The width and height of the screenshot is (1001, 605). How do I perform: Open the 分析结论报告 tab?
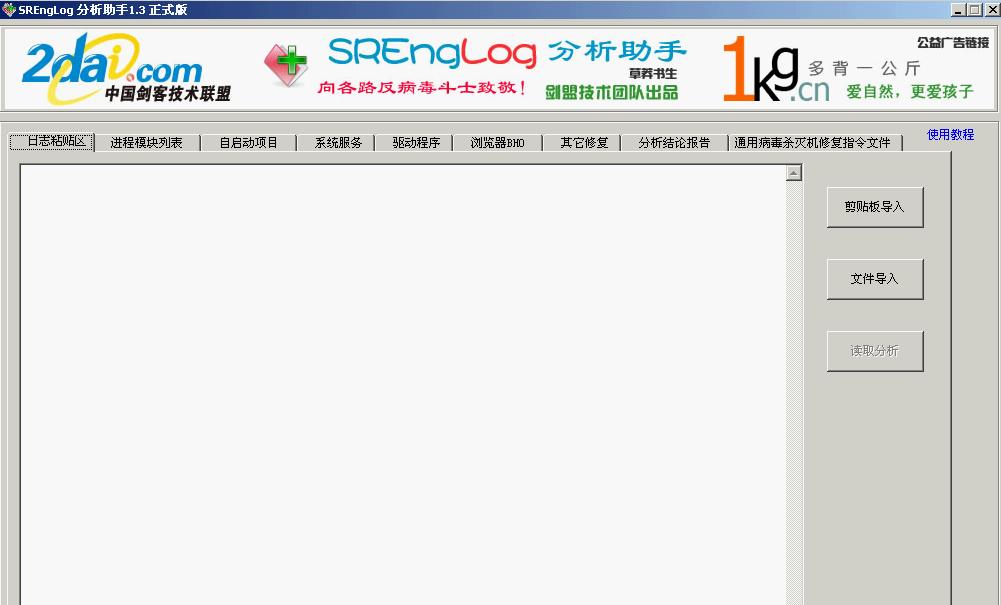[674, 143]
